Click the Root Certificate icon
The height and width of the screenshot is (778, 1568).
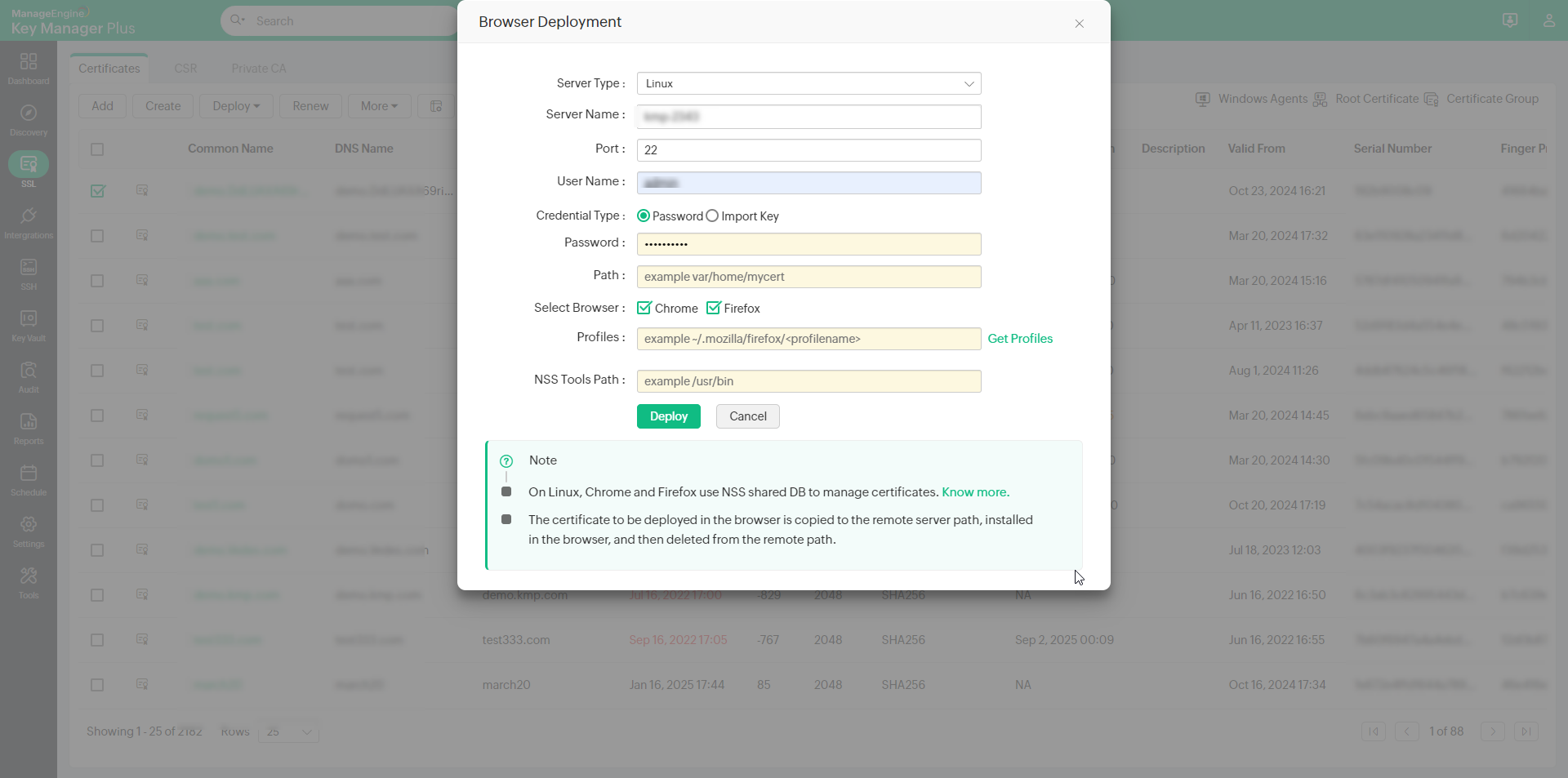pyautogui.click(x=1321, y=100)
